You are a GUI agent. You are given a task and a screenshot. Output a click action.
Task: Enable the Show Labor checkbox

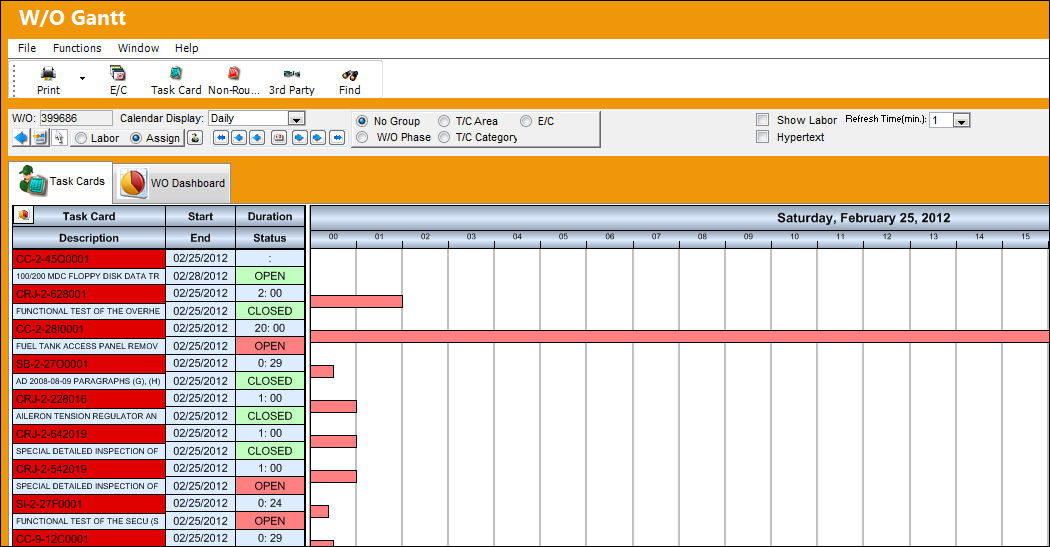tap(762, 120)
